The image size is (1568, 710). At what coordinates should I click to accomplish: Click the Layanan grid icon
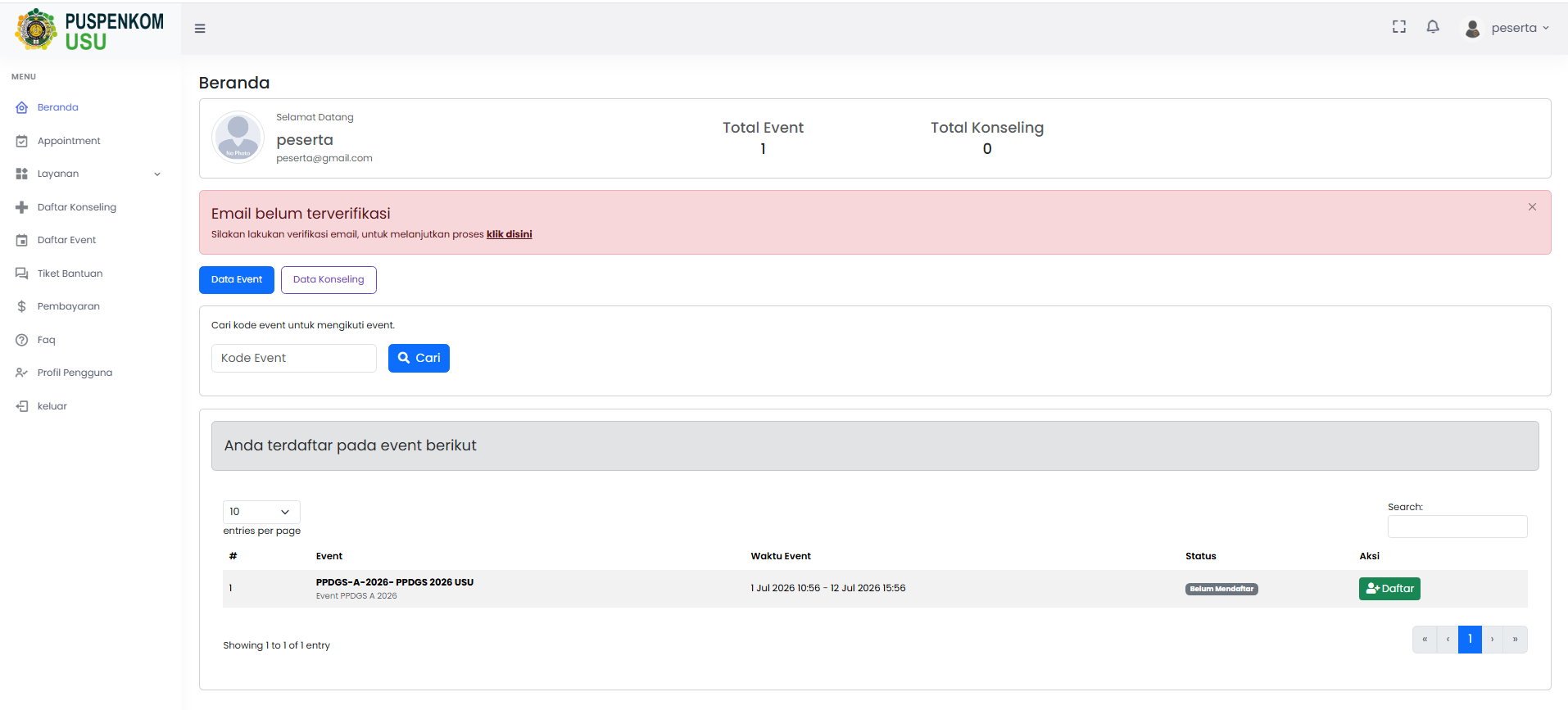(22, 174)
